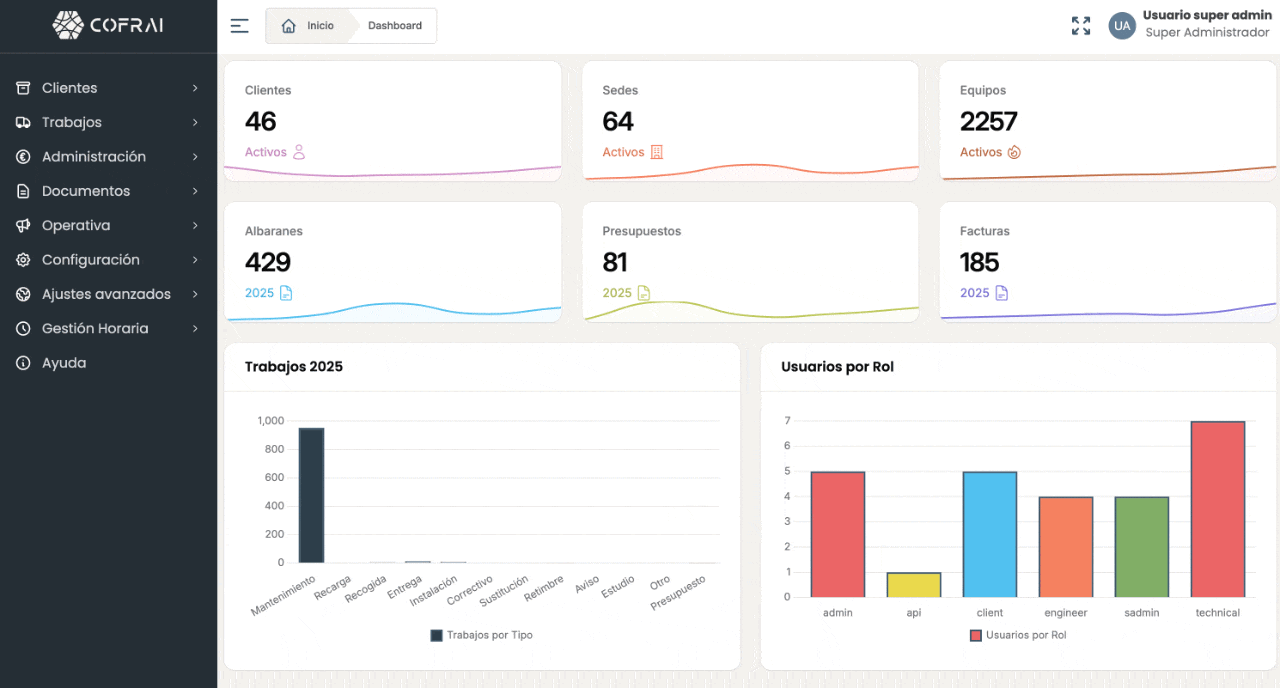The image size is (1280, 688).
Task: Toggle the Trabajos por Tipo legend
Action: click(x=481, y=635)
